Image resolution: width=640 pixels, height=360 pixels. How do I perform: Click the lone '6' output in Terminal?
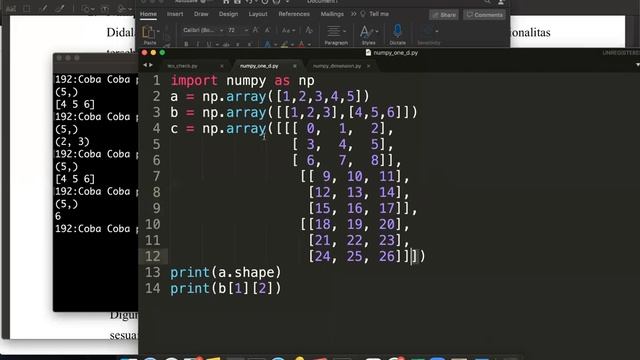(x=58, y=216)
